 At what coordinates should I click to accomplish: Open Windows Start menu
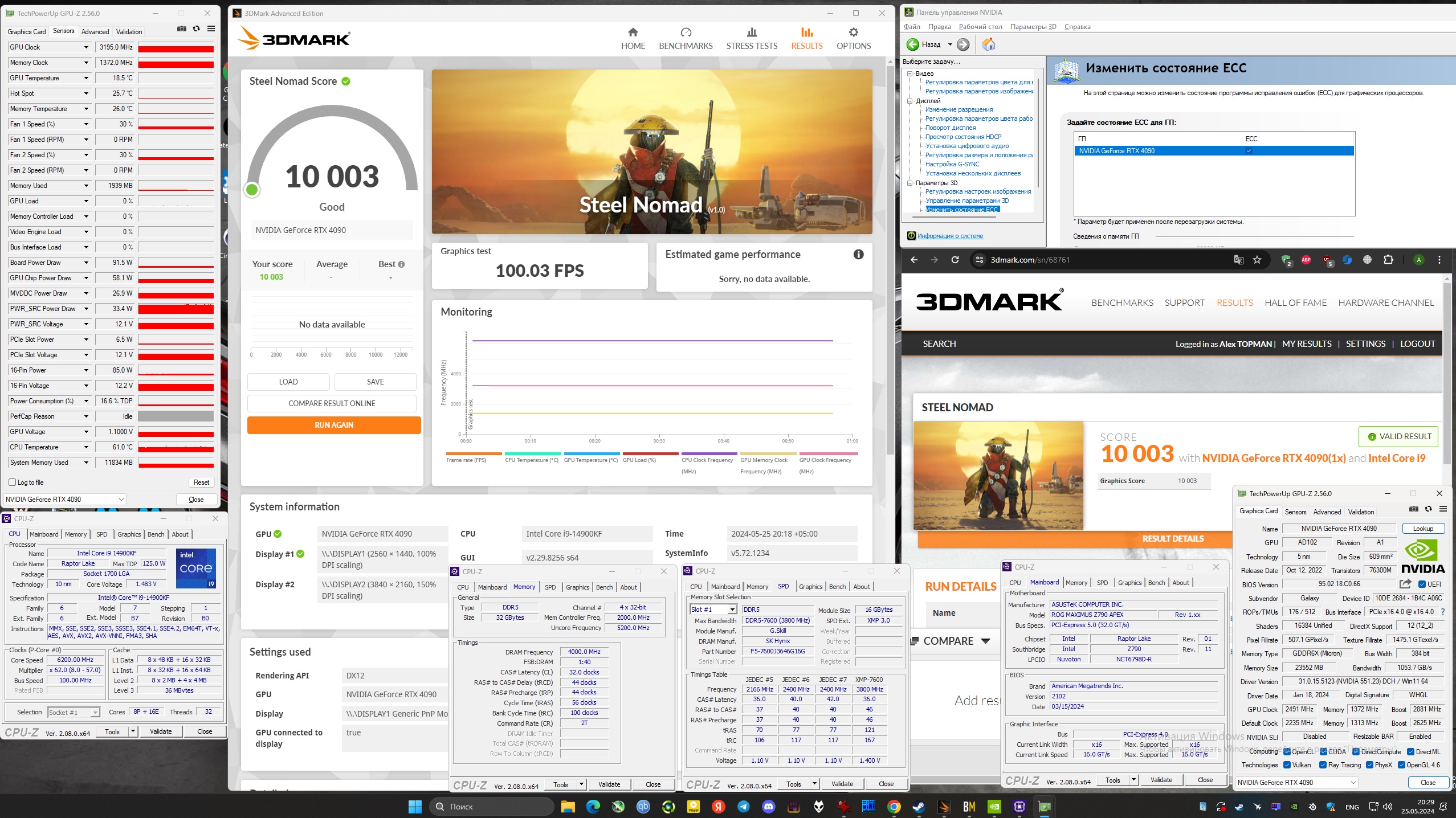pos(415,807)
